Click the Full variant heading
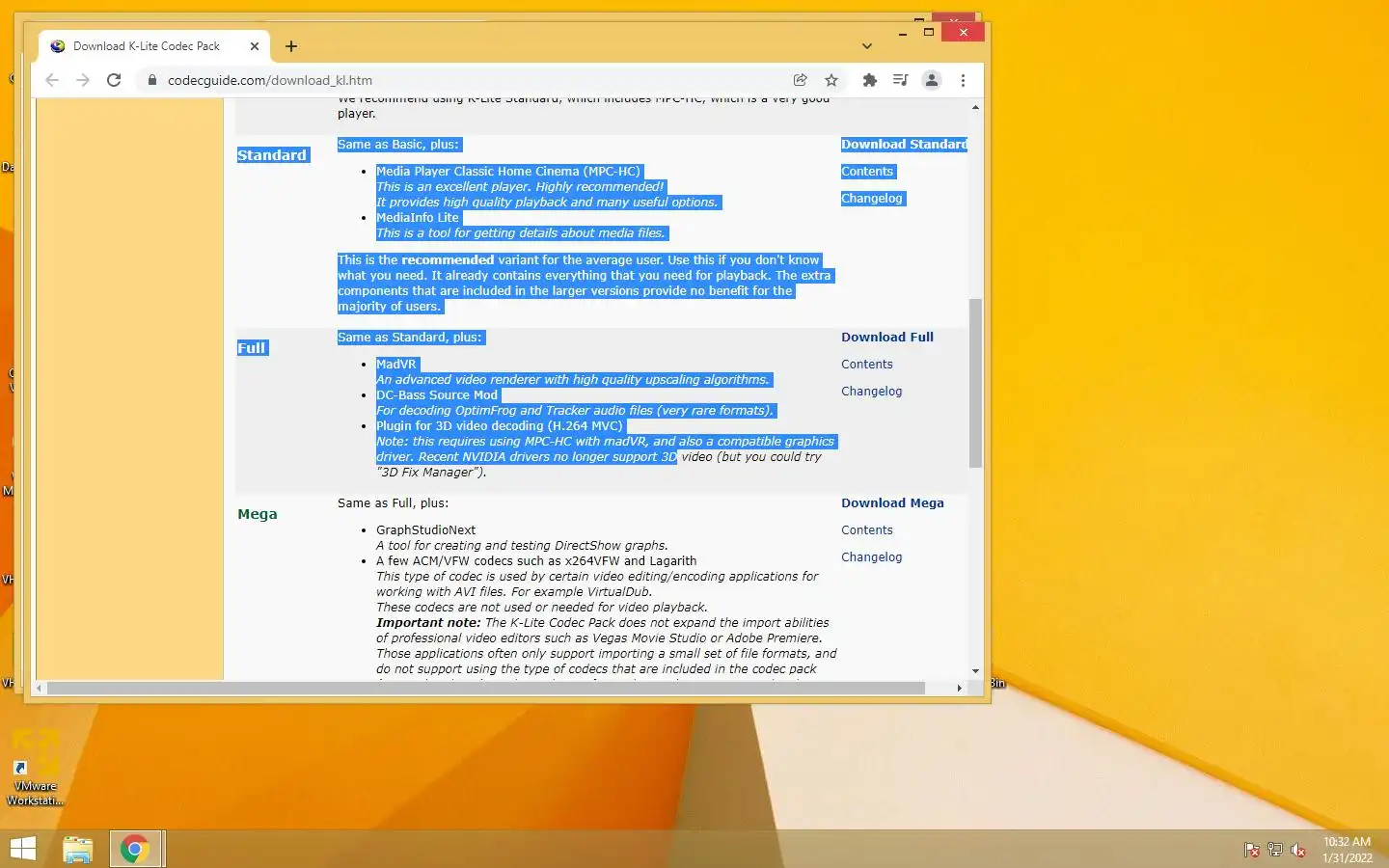 [x=252, y=348]
